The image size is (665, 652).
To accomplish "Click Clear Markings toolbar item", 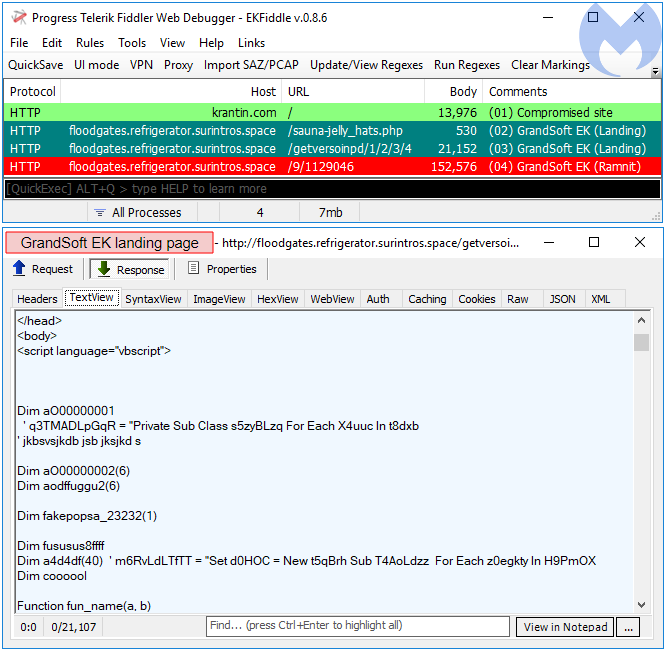I will (x=550, y=65).
